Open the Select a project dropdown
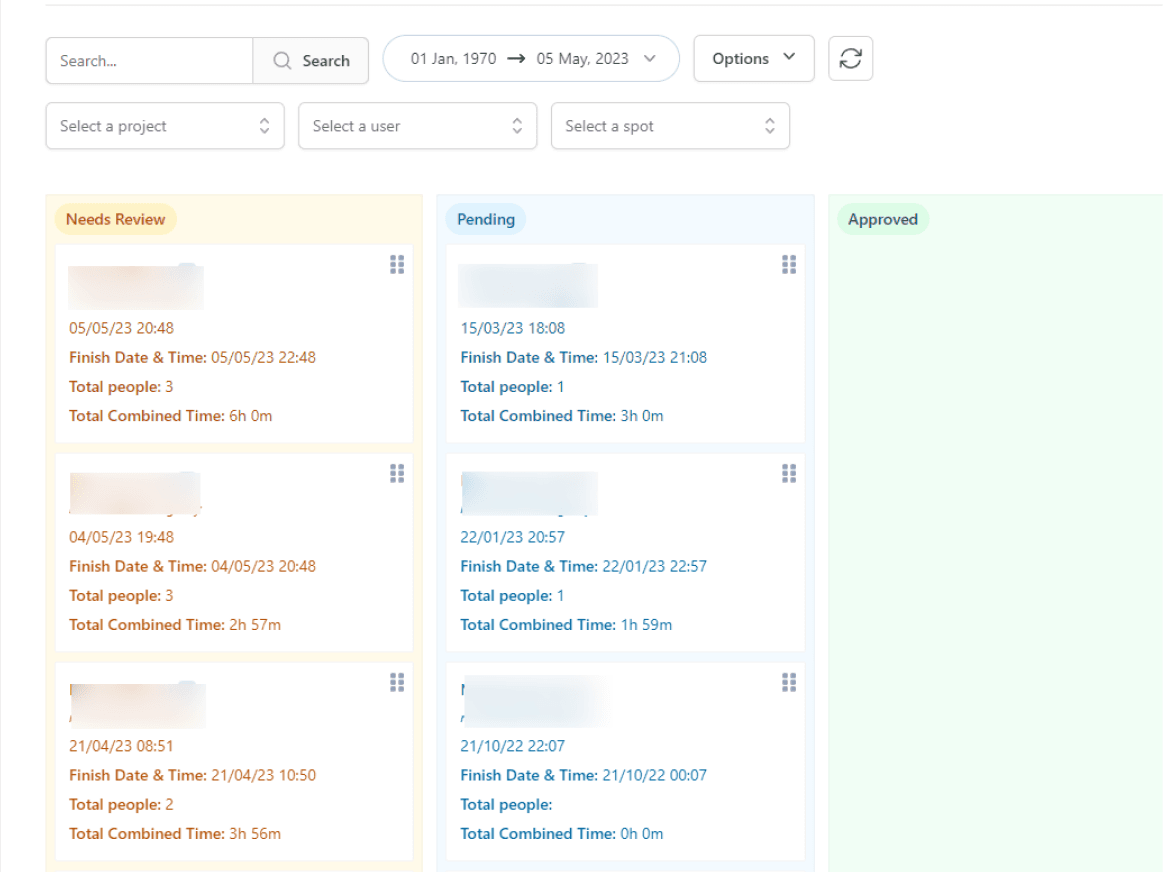 click(x=165, y=126)
